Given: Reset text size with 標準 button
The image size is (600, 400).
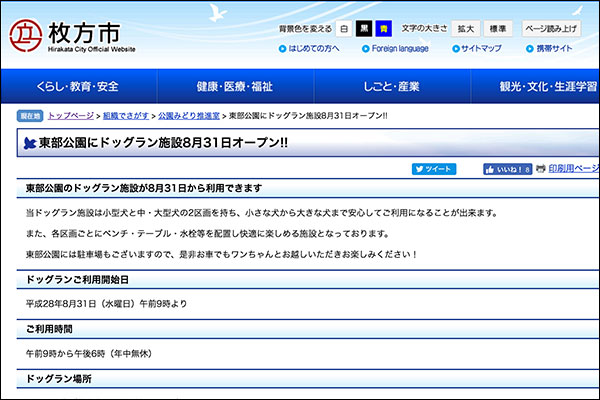Looking at the screenshot, I should pos(499,29).
